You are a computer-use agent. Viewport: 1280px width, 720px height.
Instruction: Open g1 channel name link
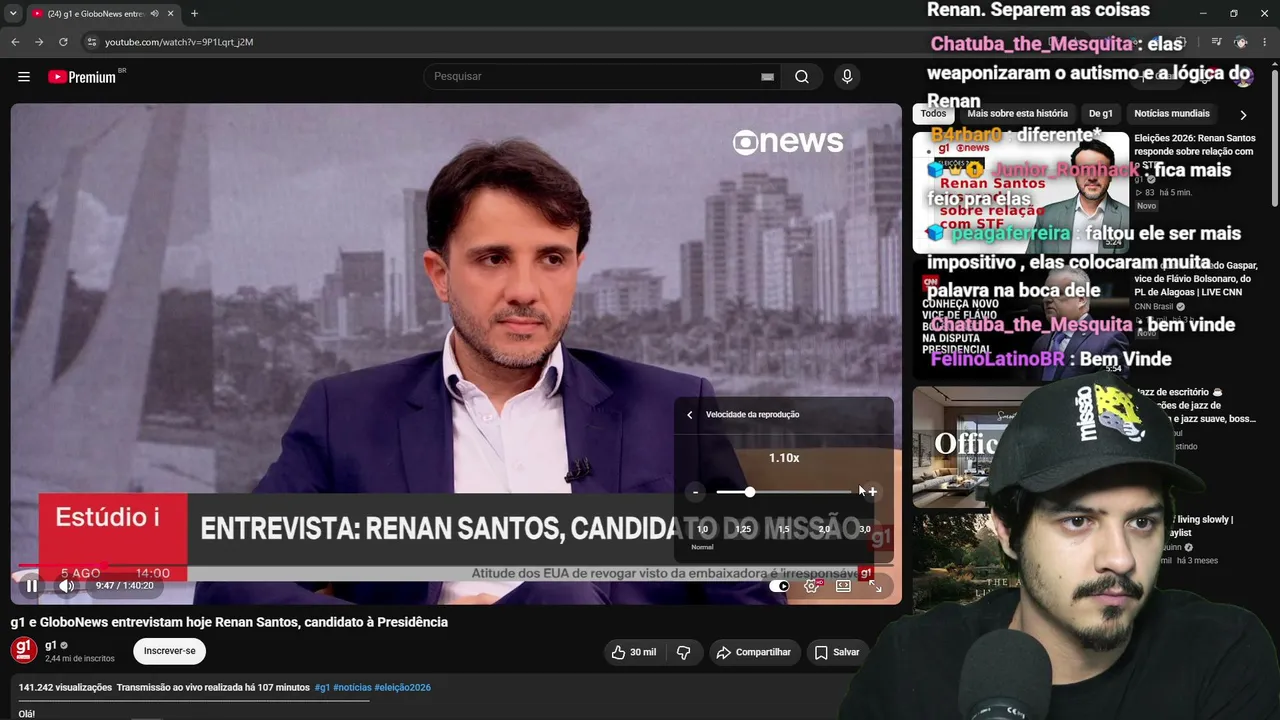(51, 645)
